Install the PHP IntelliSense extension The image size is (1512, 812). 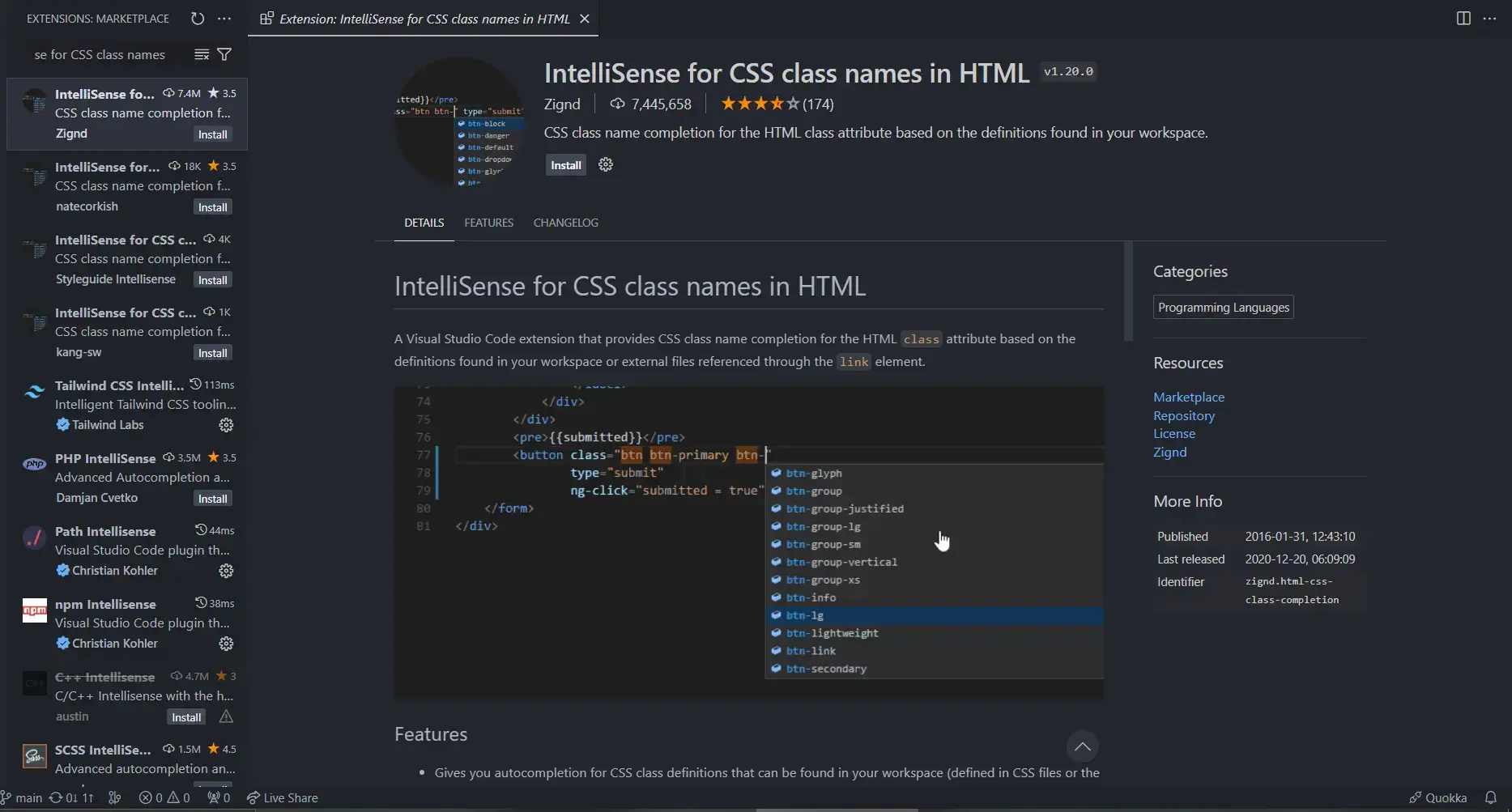tap(213, 499)
